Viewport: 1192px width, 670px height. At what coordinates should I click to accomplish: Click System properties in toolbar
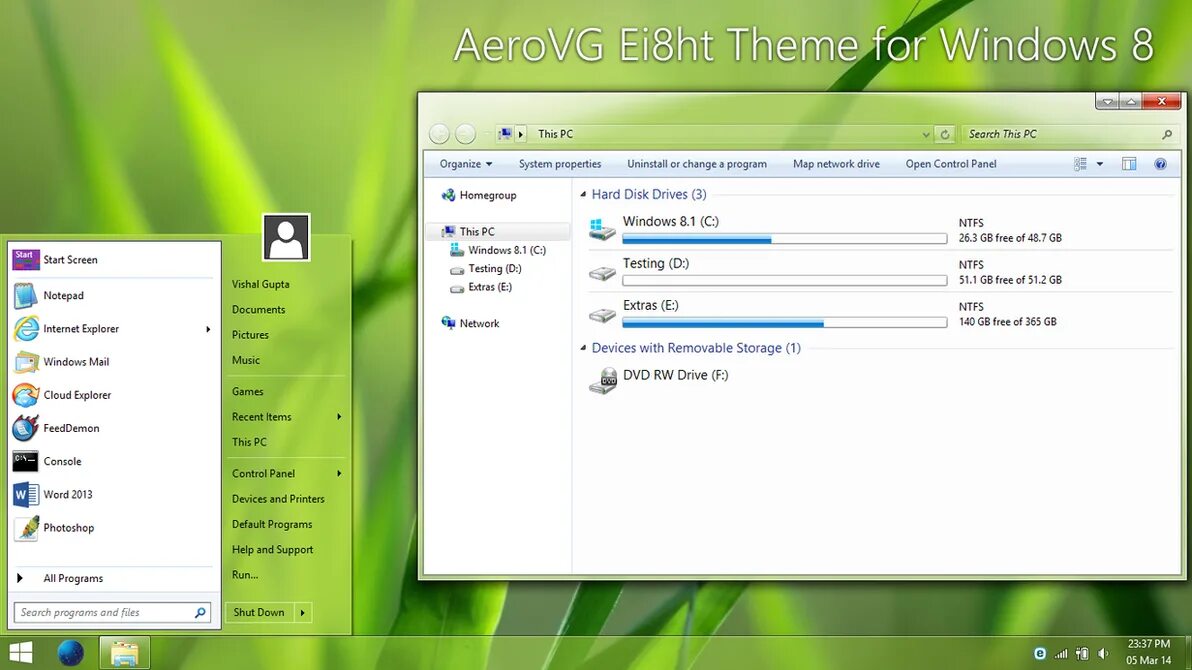point(560,164)
